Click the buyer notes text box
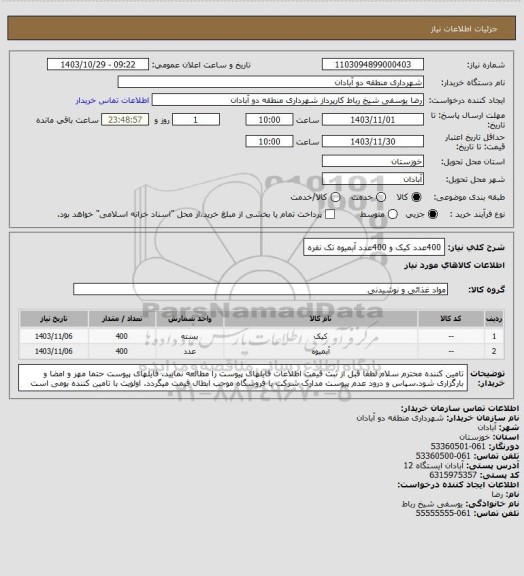This screenshot has width=524, height=576. [243, 378]
